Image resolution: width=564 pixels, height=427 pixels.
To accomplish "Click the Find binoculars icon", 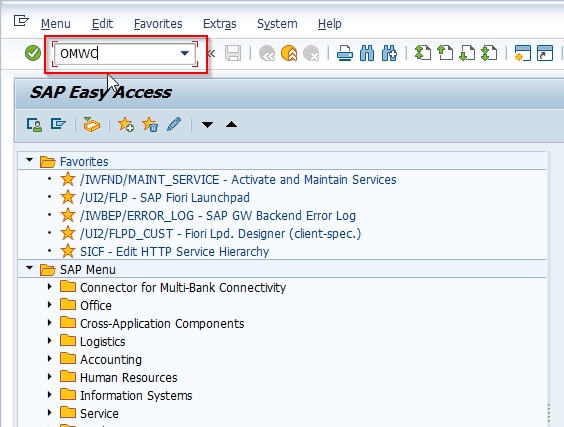I will click(x=367, y=53).
